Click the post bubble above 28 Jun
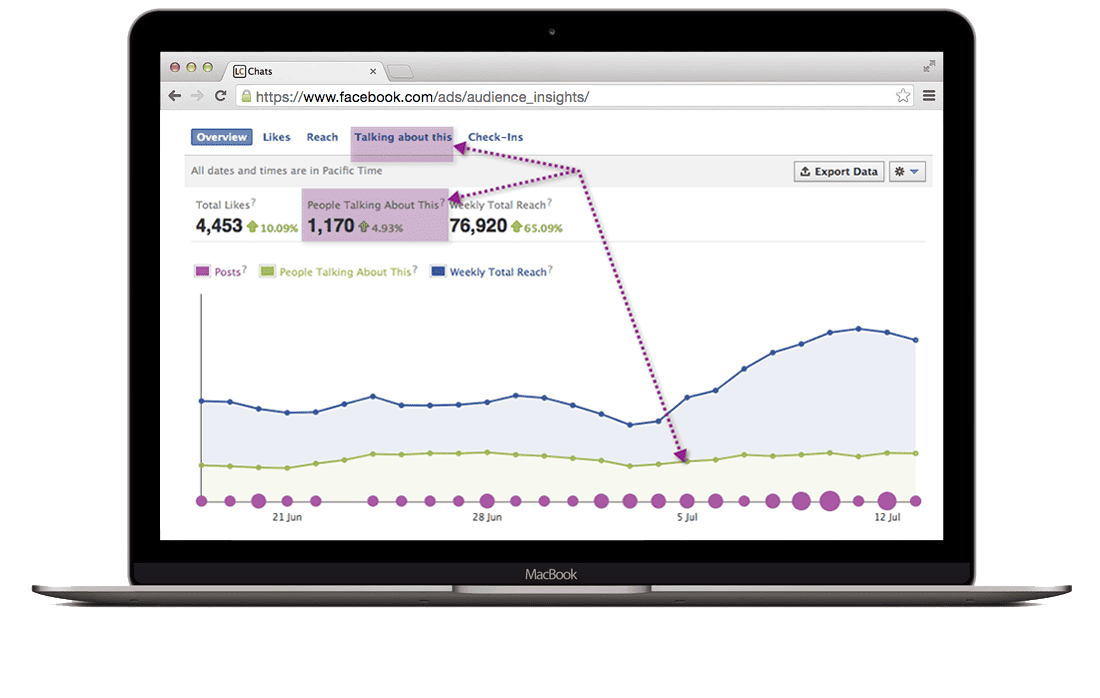 click(487, 501)
